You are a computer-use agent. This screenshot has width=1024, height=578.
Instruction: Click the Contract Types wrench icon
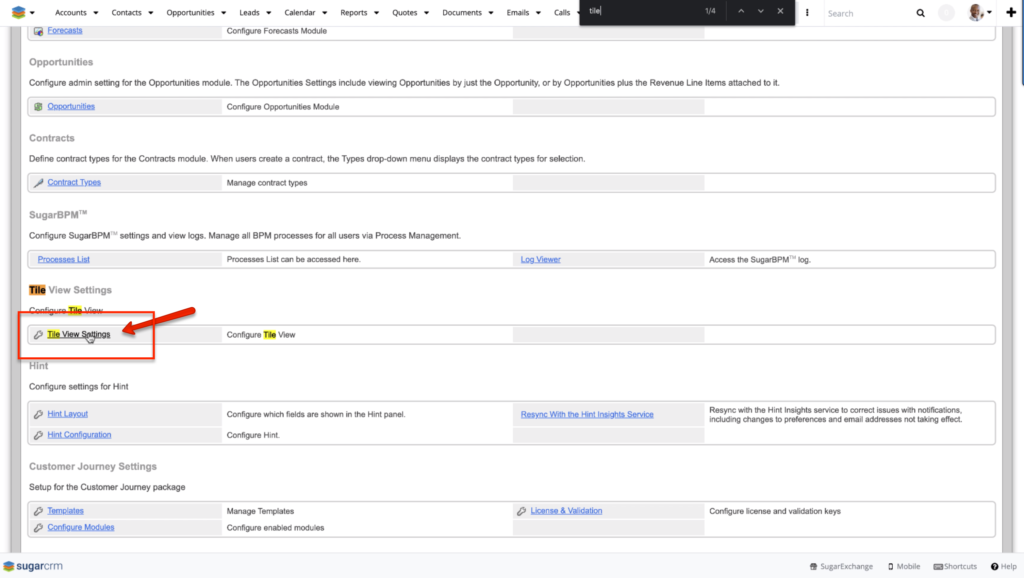39,183
